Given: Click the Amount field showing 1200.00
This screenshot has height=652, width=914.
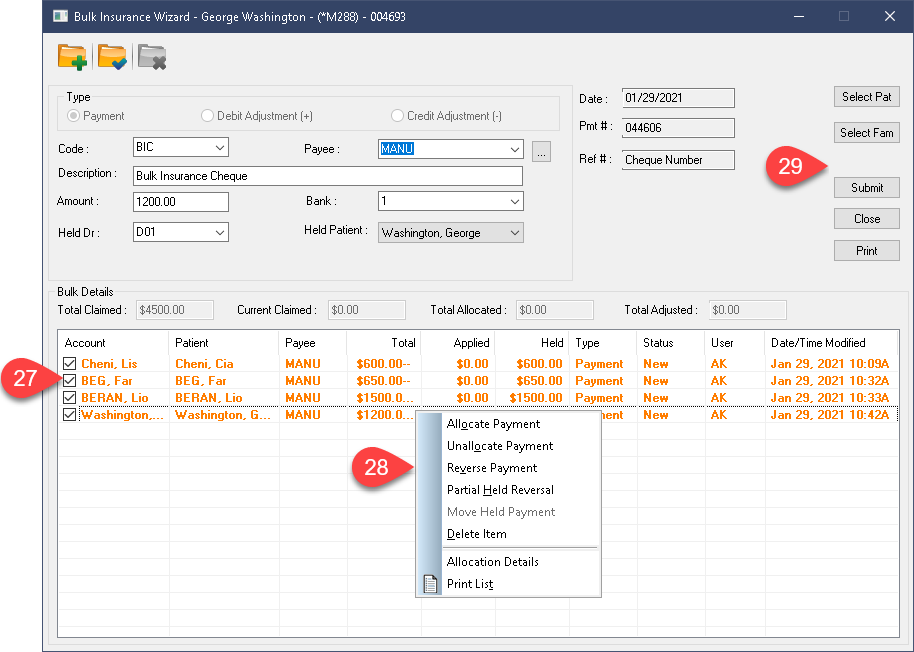Looking at the screenshot, I should point(181,202).
